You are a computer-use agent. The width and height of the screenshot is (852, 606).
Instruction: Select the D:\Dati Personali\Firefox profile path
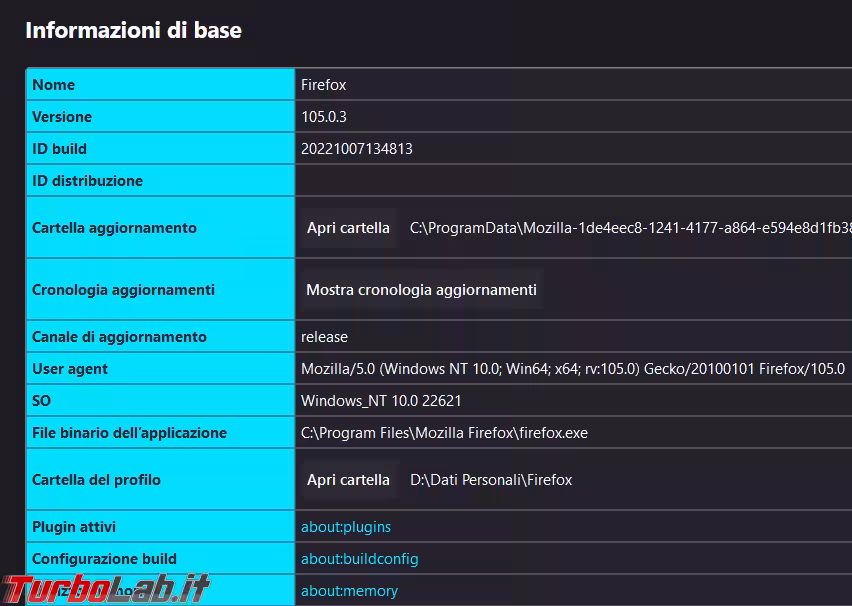491,480
